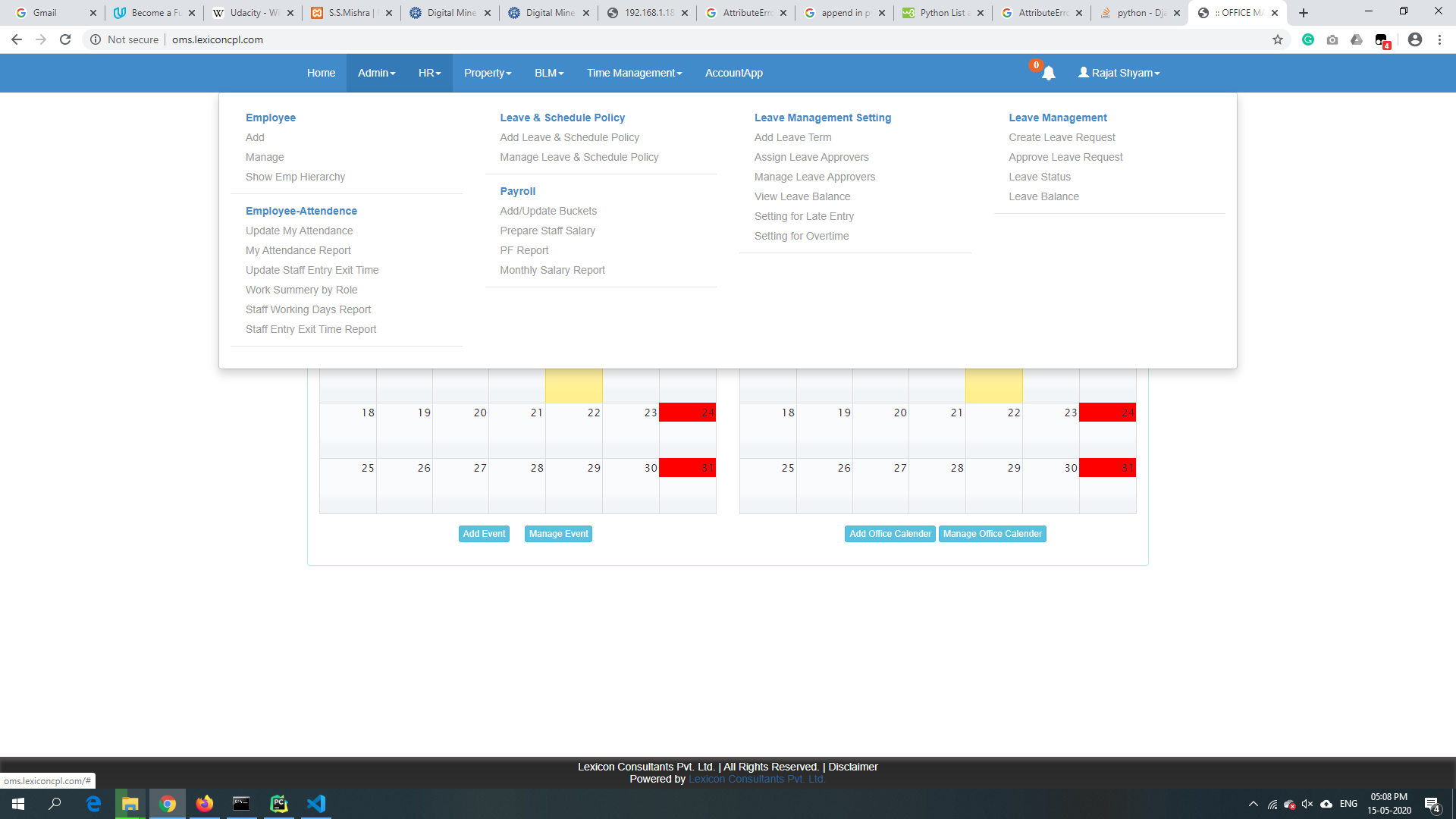Image resolution: width=1456 pixels, height=819 pixels.
Task: Click Manage Event button
Action: click(559, 534)
